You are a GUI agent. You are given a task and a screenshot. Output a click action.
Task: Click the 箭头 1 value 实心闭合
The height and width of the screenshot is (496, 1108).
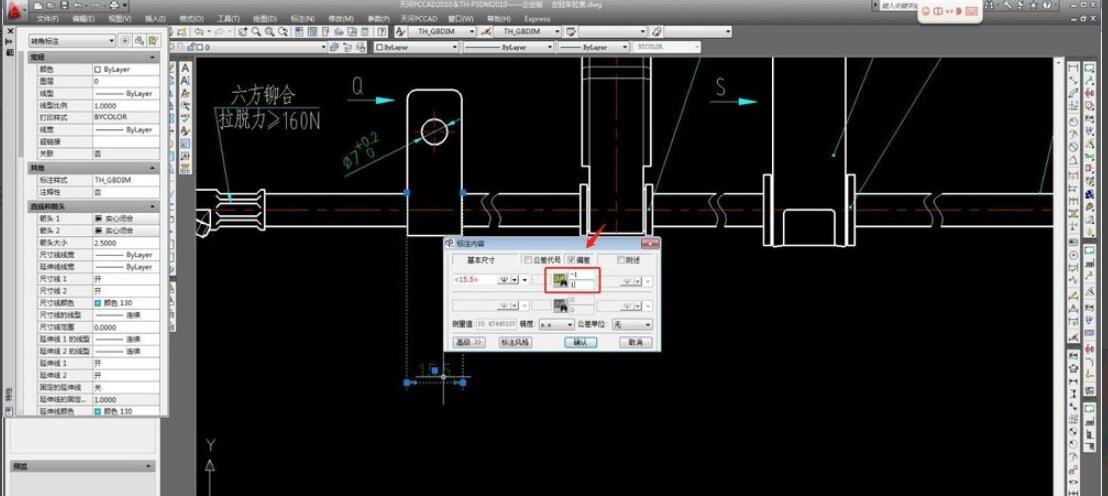[126, 218]
